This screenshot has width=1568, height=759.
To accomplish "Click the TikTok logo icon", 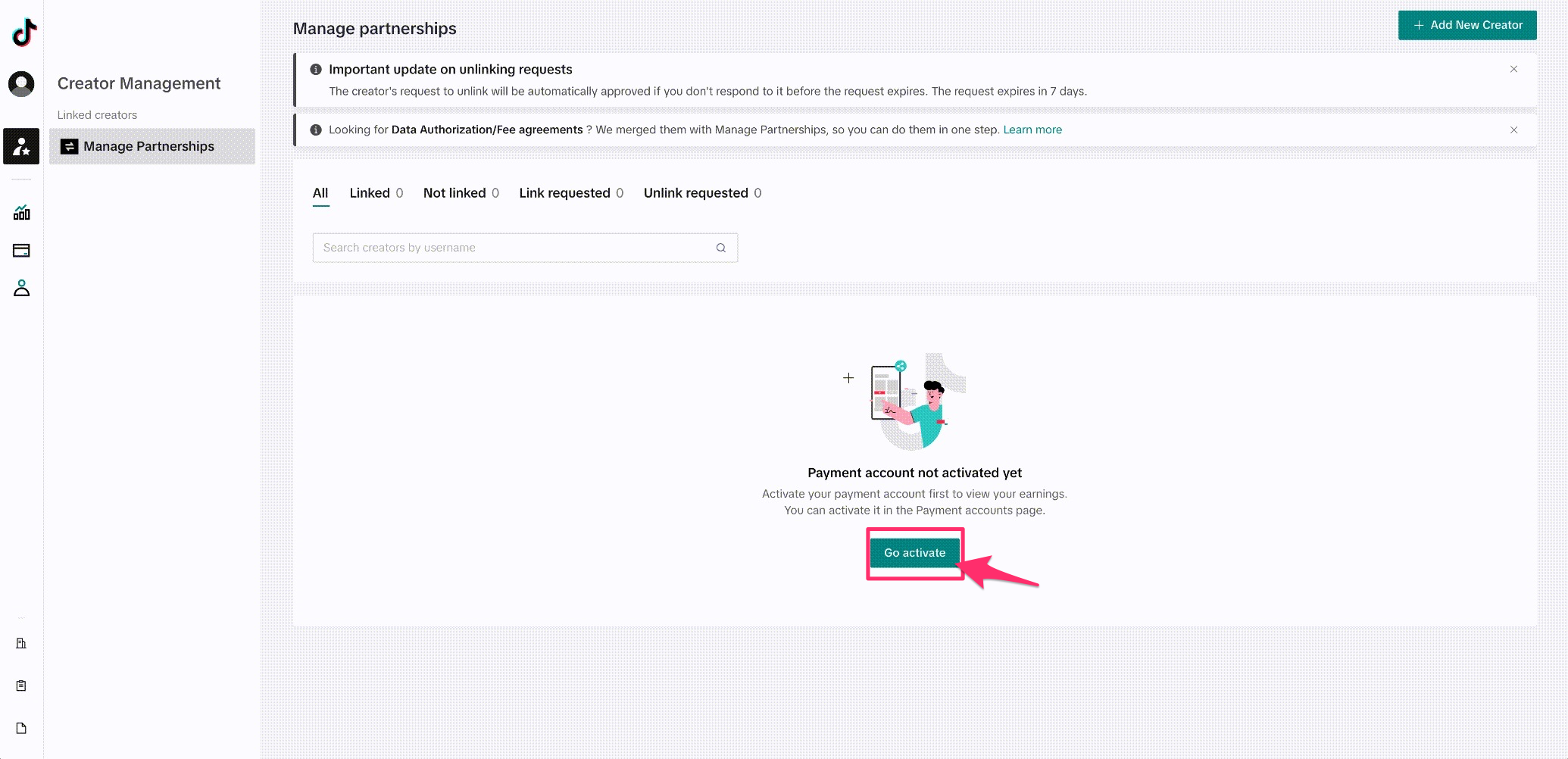I will (x=23, y=33).
